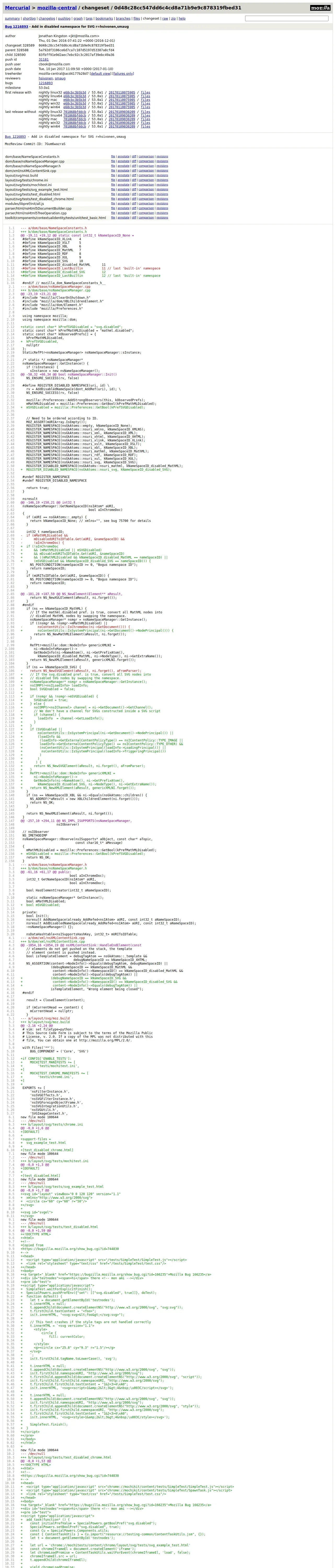Open Bug 1216893 link in title bar
335x1568 pixels.
[16, 27]
